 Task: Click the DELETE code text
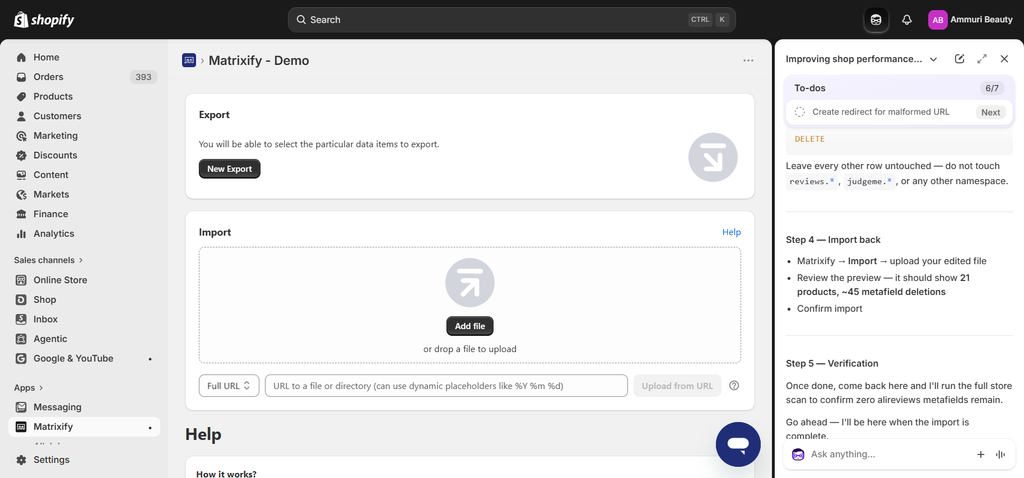pyautogui.click(x=809, y=139)
